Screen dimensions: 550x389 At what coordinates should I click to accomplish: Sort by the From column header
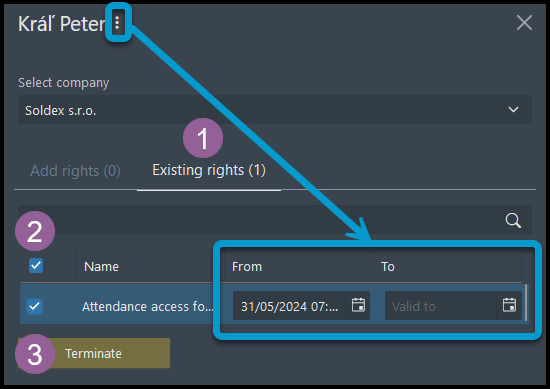coord(247,267)
